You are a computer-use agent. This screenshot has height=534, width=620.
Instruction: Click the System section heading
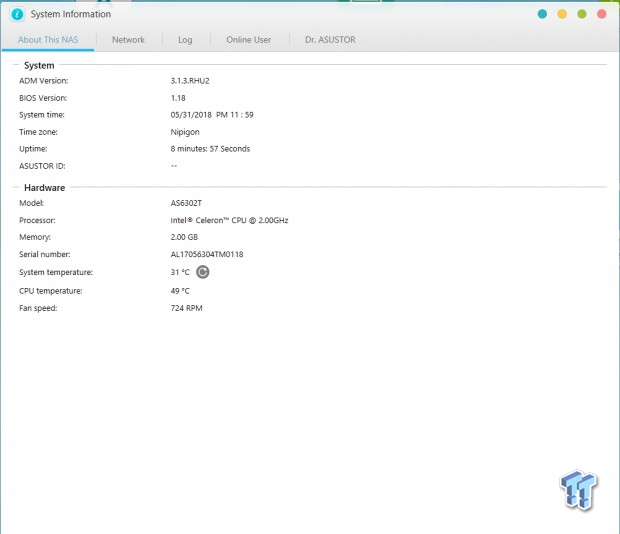point(39,66)
